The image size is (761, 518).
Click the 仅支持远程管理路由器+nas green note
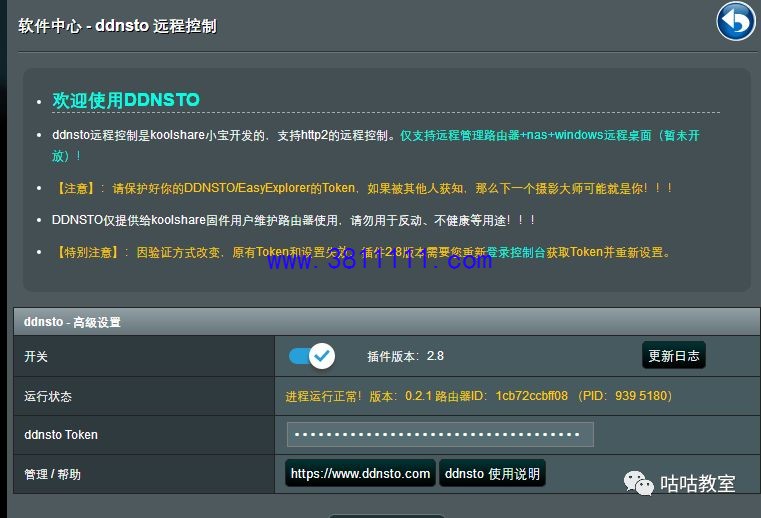click(377, 145)
